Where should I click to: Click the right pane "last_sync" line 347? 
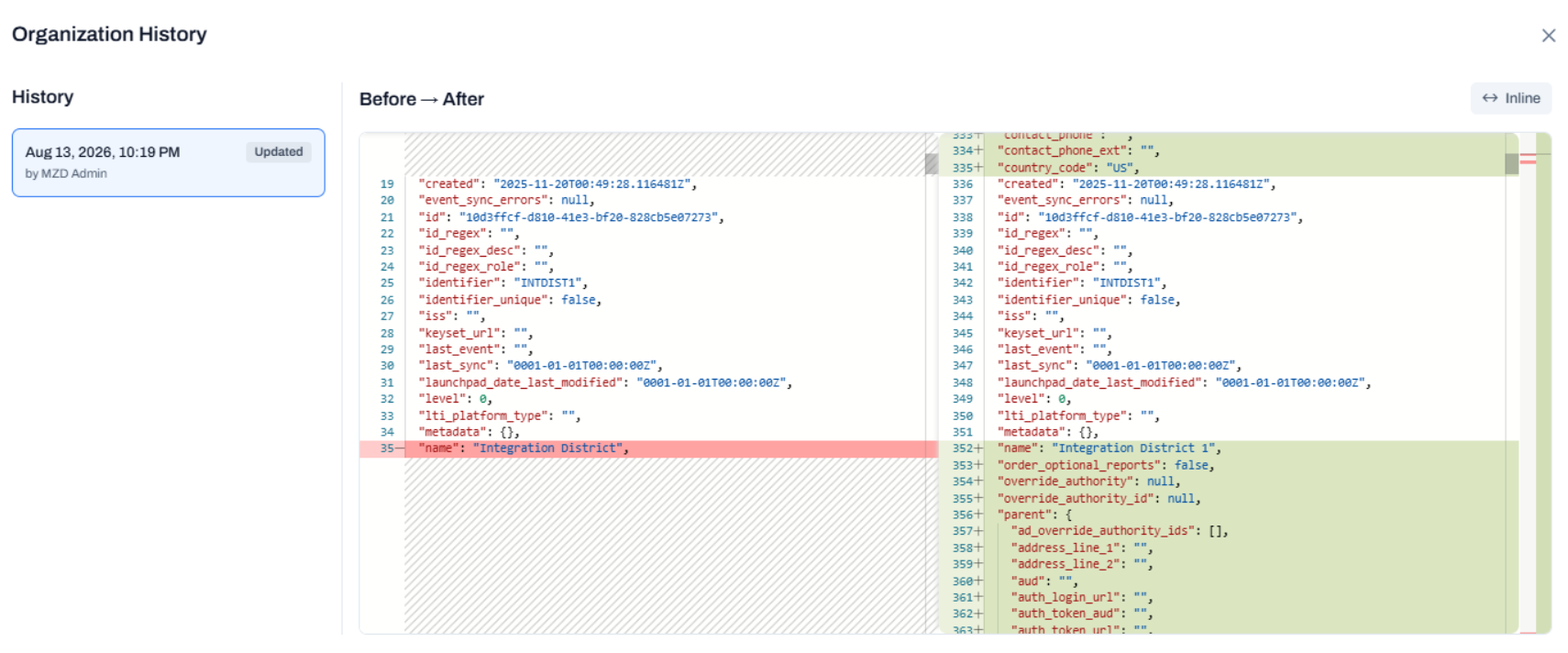tap(1119, 366)
